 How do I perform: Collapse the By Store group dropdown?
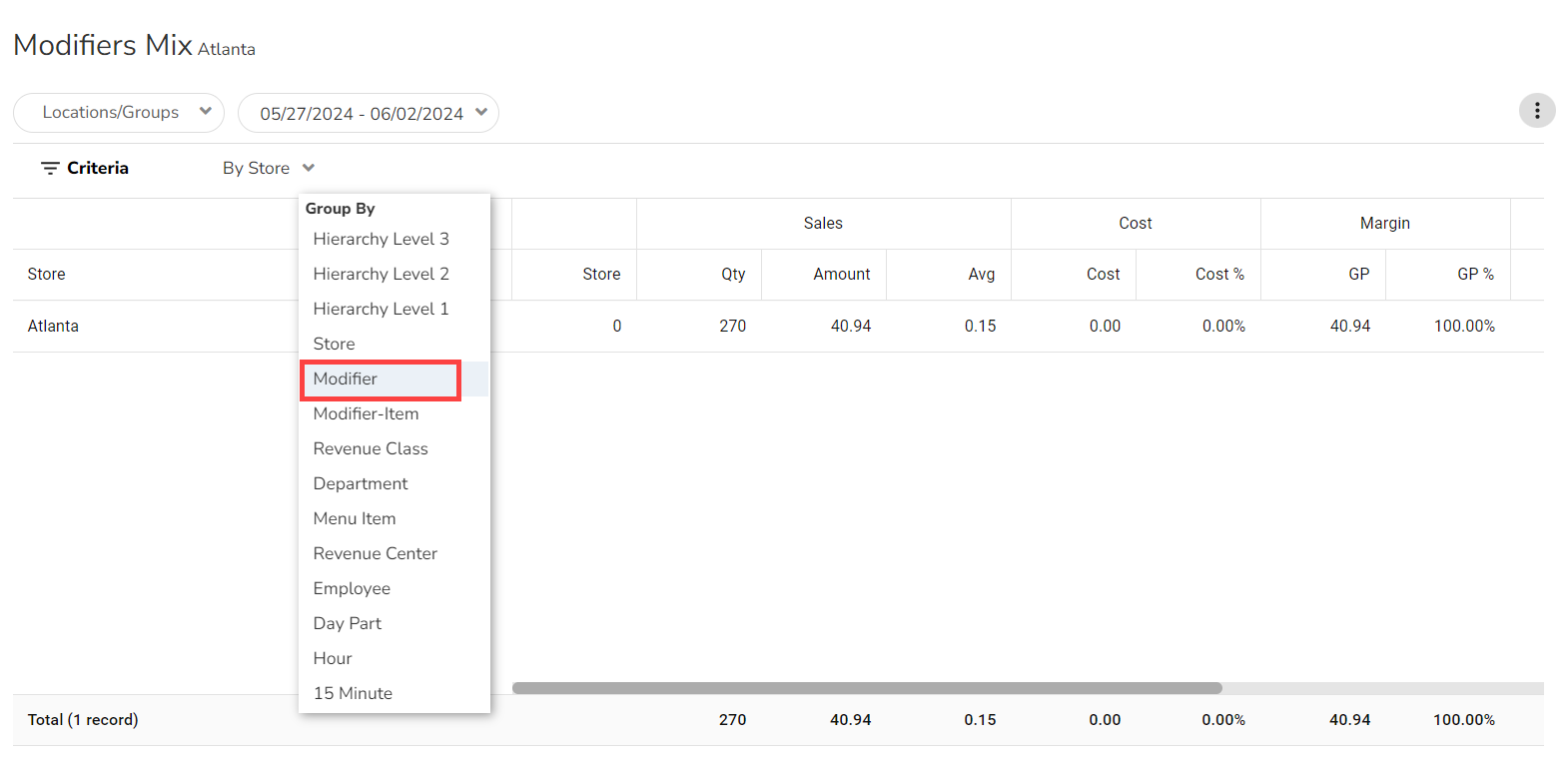pos(268,168)
